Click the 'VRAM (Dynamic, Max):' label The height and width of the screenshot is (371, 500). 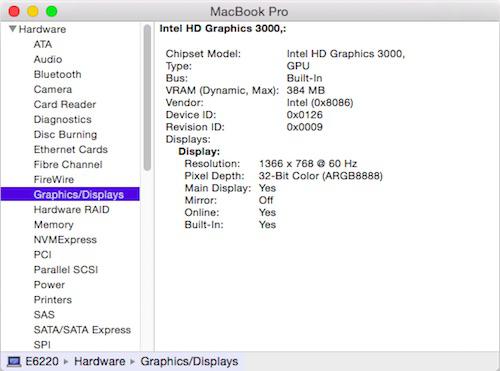222,90
